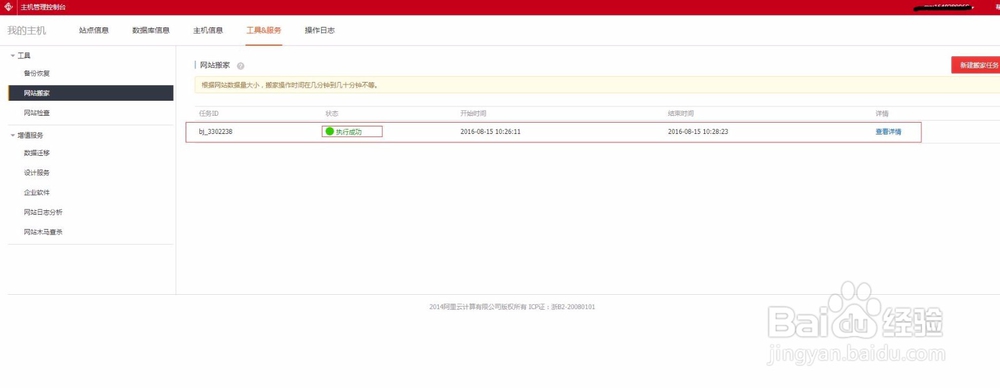
Task: Click the console logo icon in the red header
Action: 8,7
